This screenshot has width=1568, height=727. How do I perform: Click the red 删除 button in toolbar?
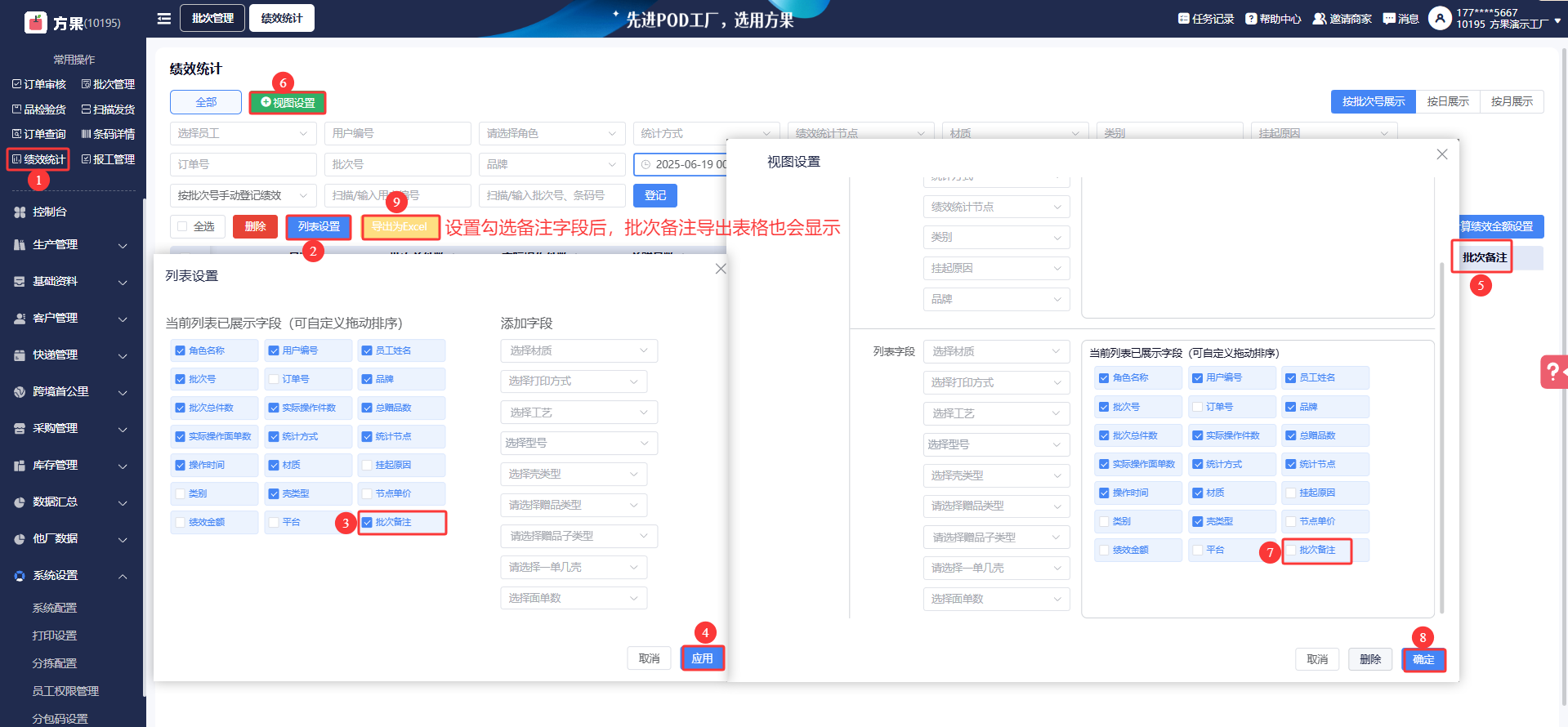[x=255, y=226]
